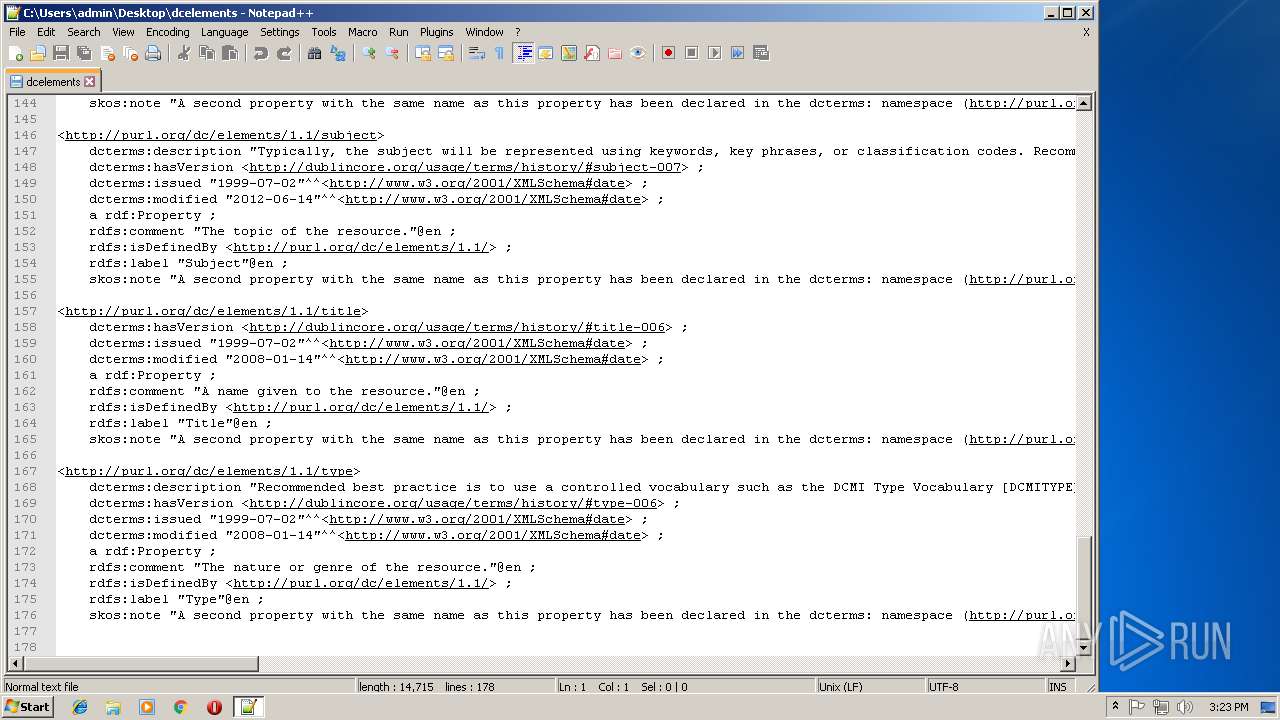Screen dimensions: 1280x720
Task: Toggle show all characters pilcrow
Action: [500, 53]
